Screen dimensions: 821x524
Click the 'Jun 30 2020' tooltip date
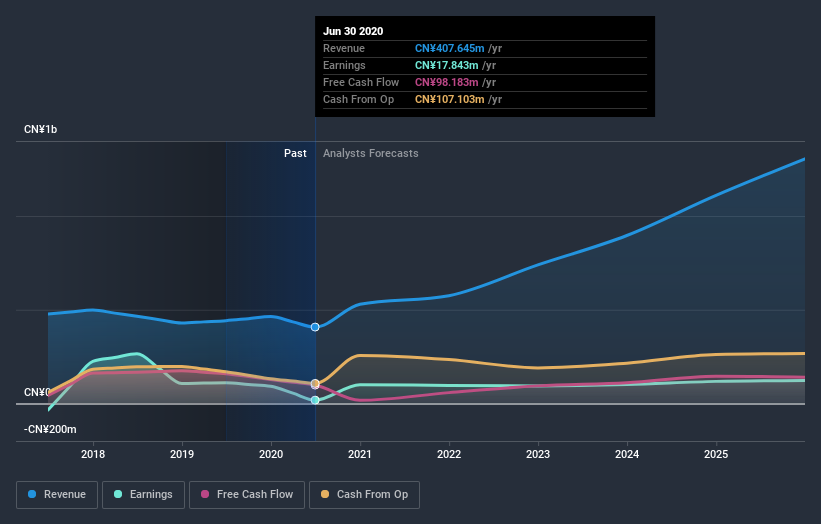point(353,31)
